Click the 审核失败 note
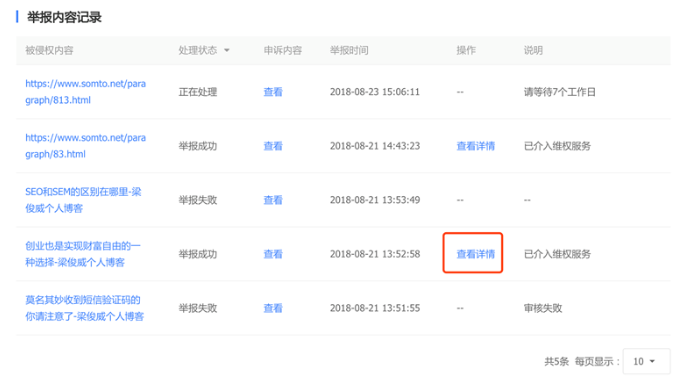684x380 pixels. point(543,308)
